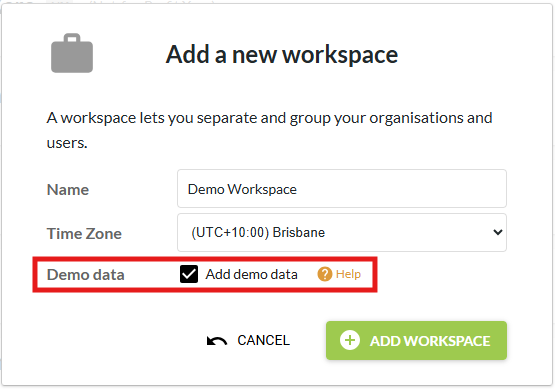Image resolution: width=555 pixels, height=389 pixels.
Task: Click the plus circle icon on Add Workspace
Action: 350,341
